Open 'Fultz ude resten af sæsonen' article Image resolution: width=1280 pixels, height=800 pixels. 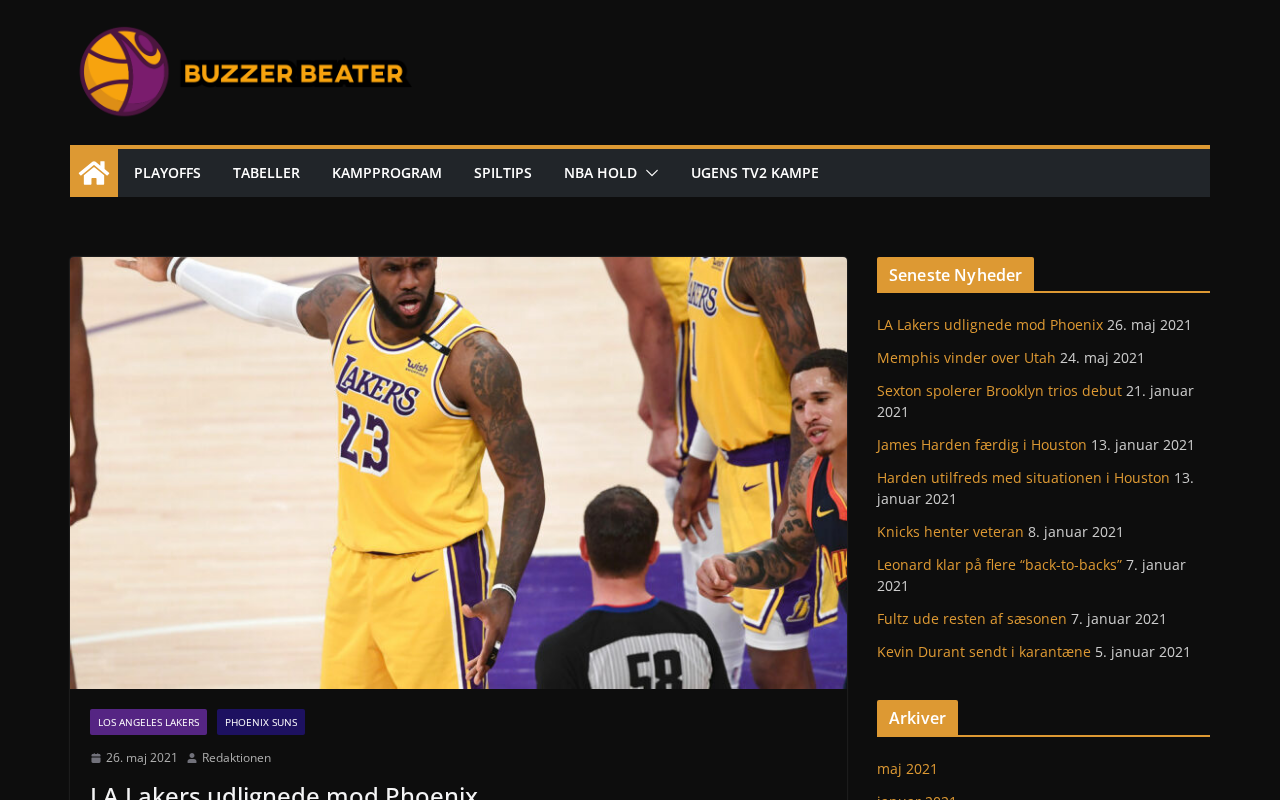click(972, 619)
